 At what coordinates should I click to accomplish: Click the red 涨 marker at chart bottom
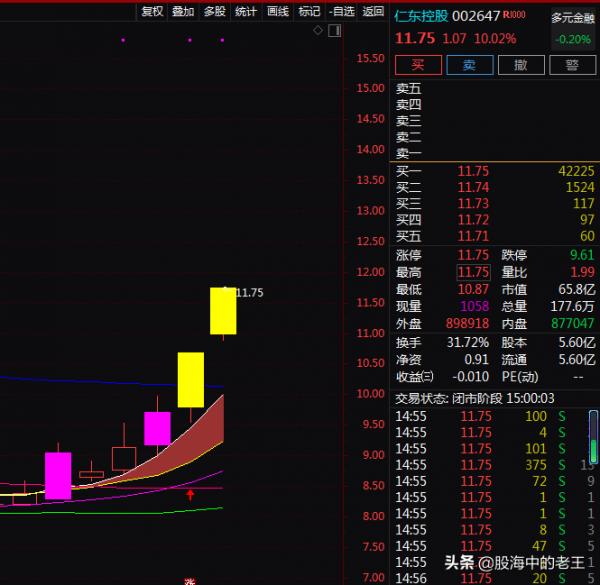(187, 580)
